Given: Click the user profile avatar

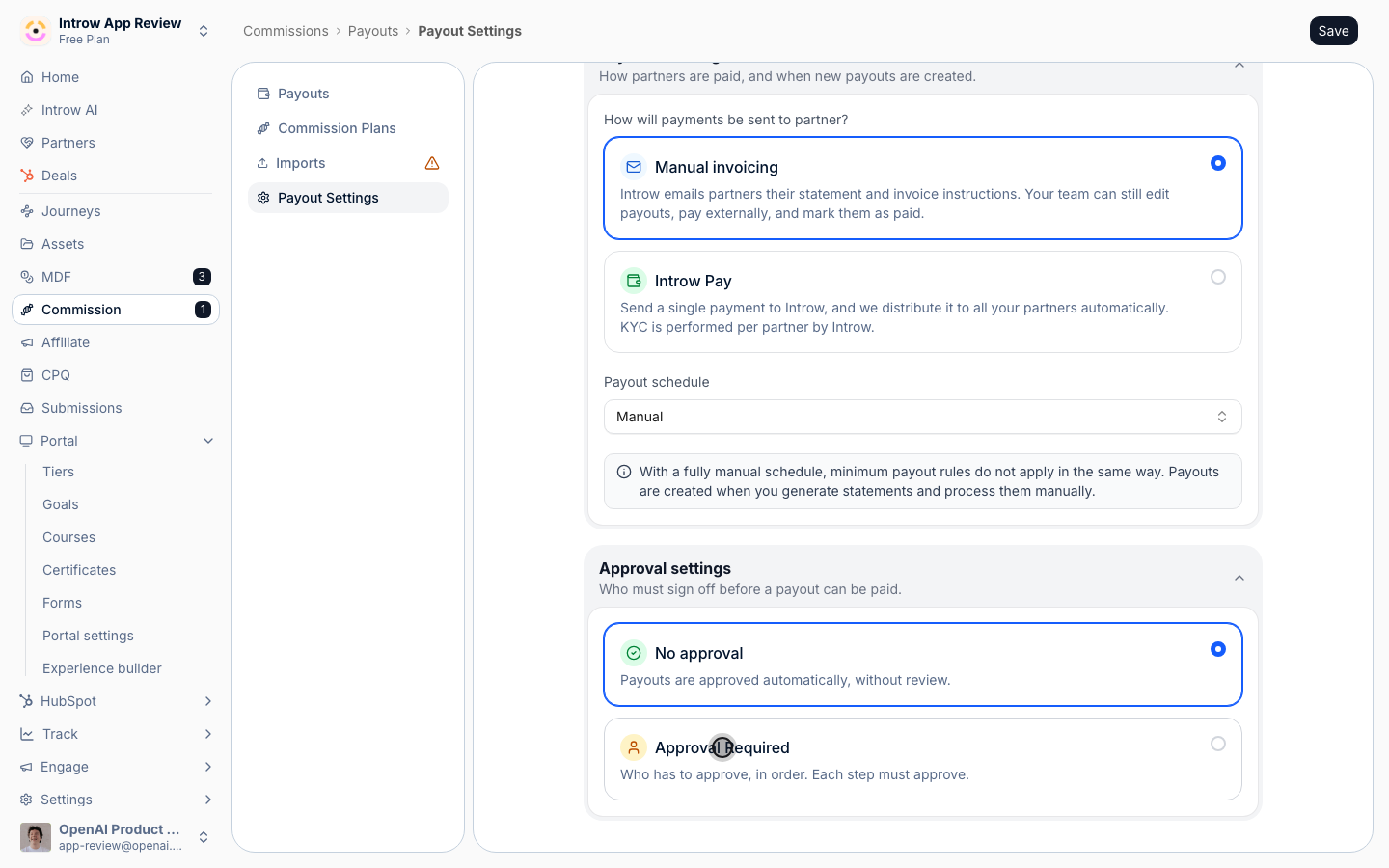Looking at the screenshot, I should 36,837.
